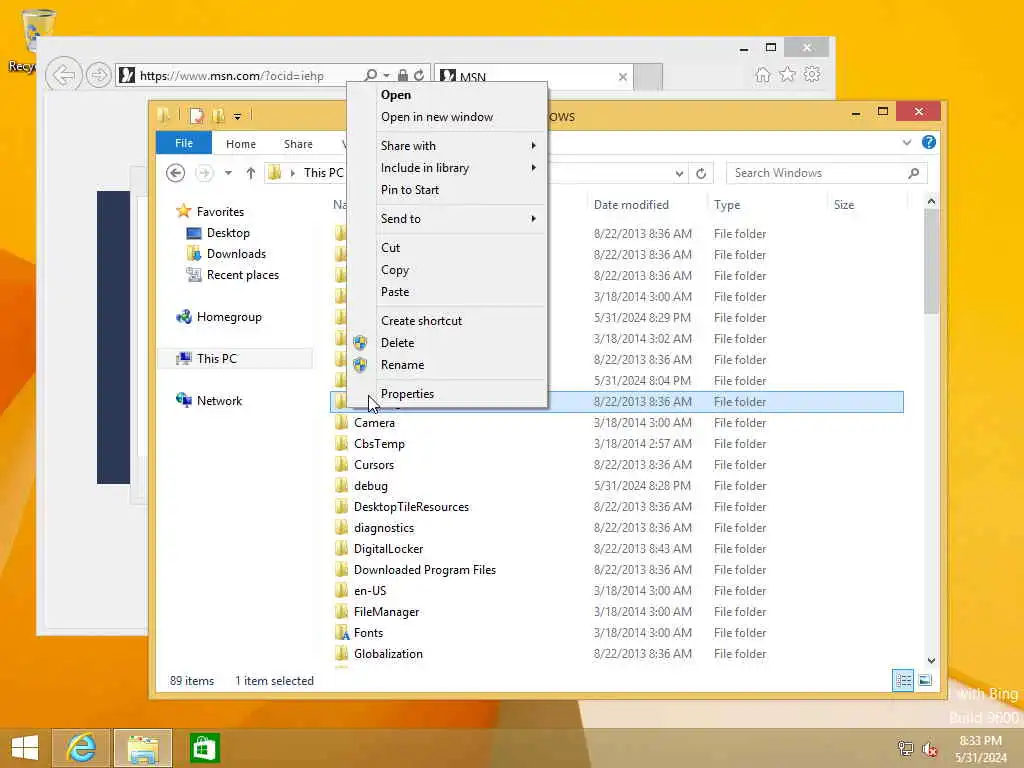Expand the Include in library submenu

[447, 168]
